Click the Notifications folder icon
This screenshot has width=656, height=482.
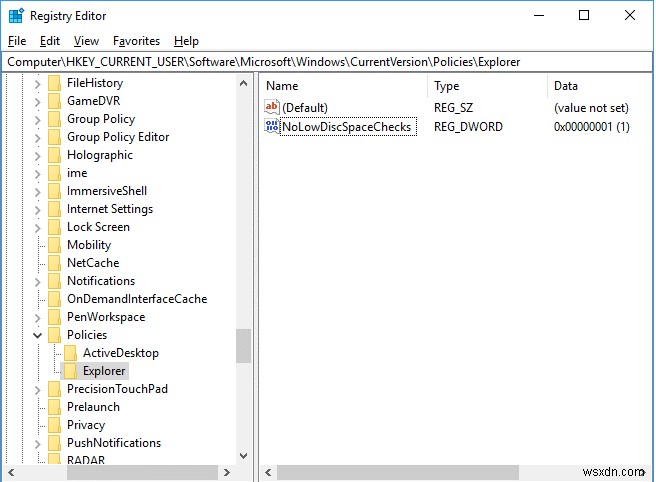click(x=54, y=281)
